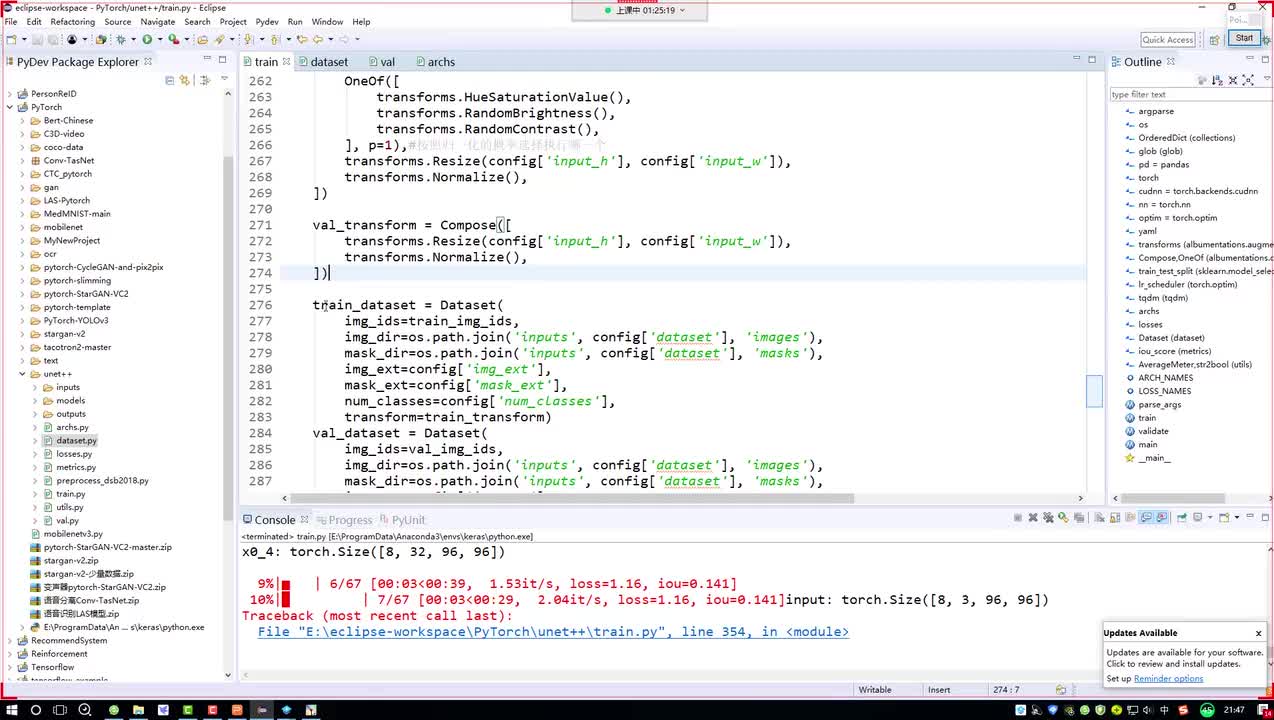Click the Quick Access field
Screen dimensions: 1274x720
coord(1167,40)
